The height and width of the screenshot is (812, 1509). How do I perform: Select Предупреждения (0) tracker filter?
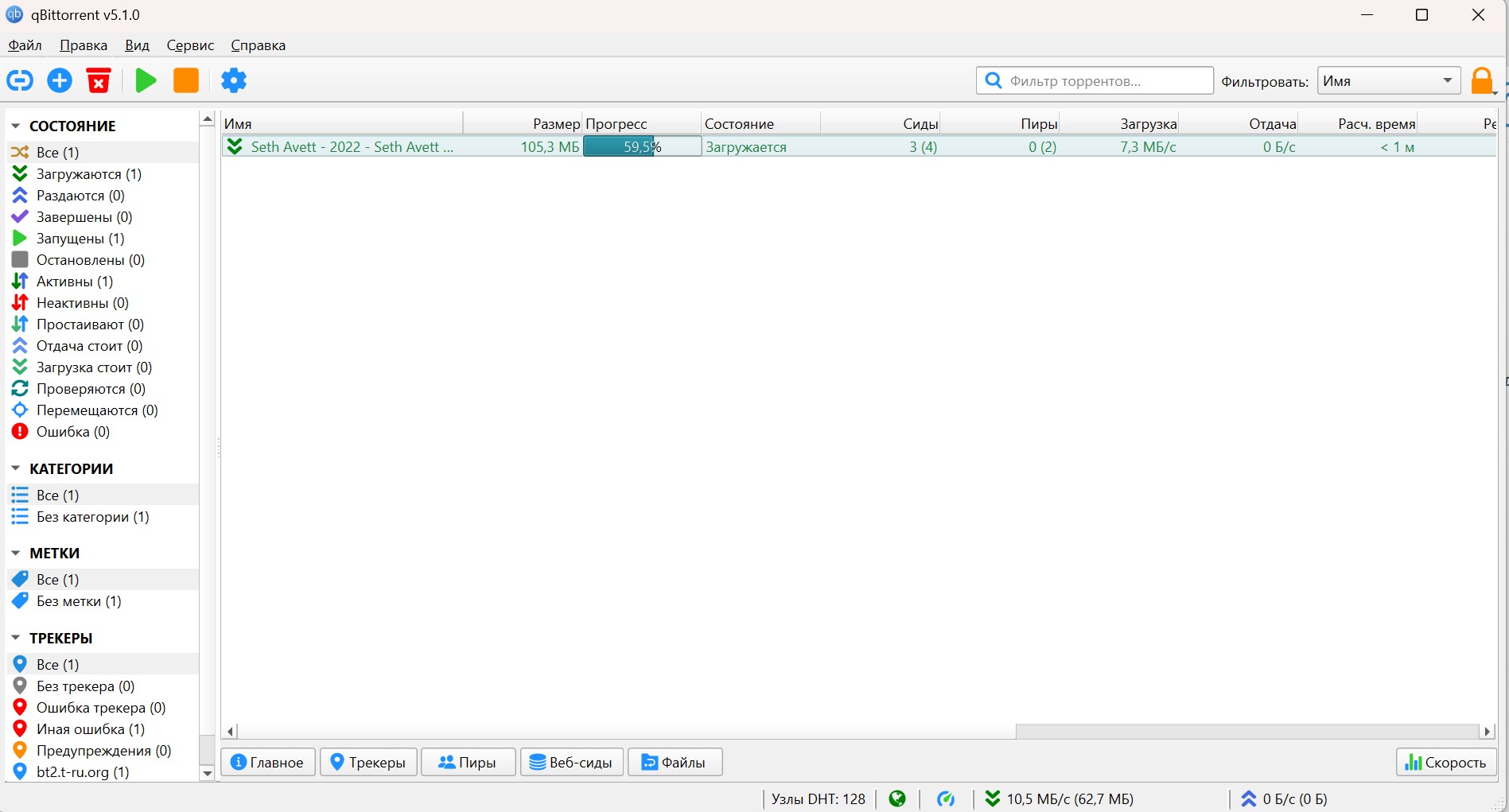coord(103,751)
